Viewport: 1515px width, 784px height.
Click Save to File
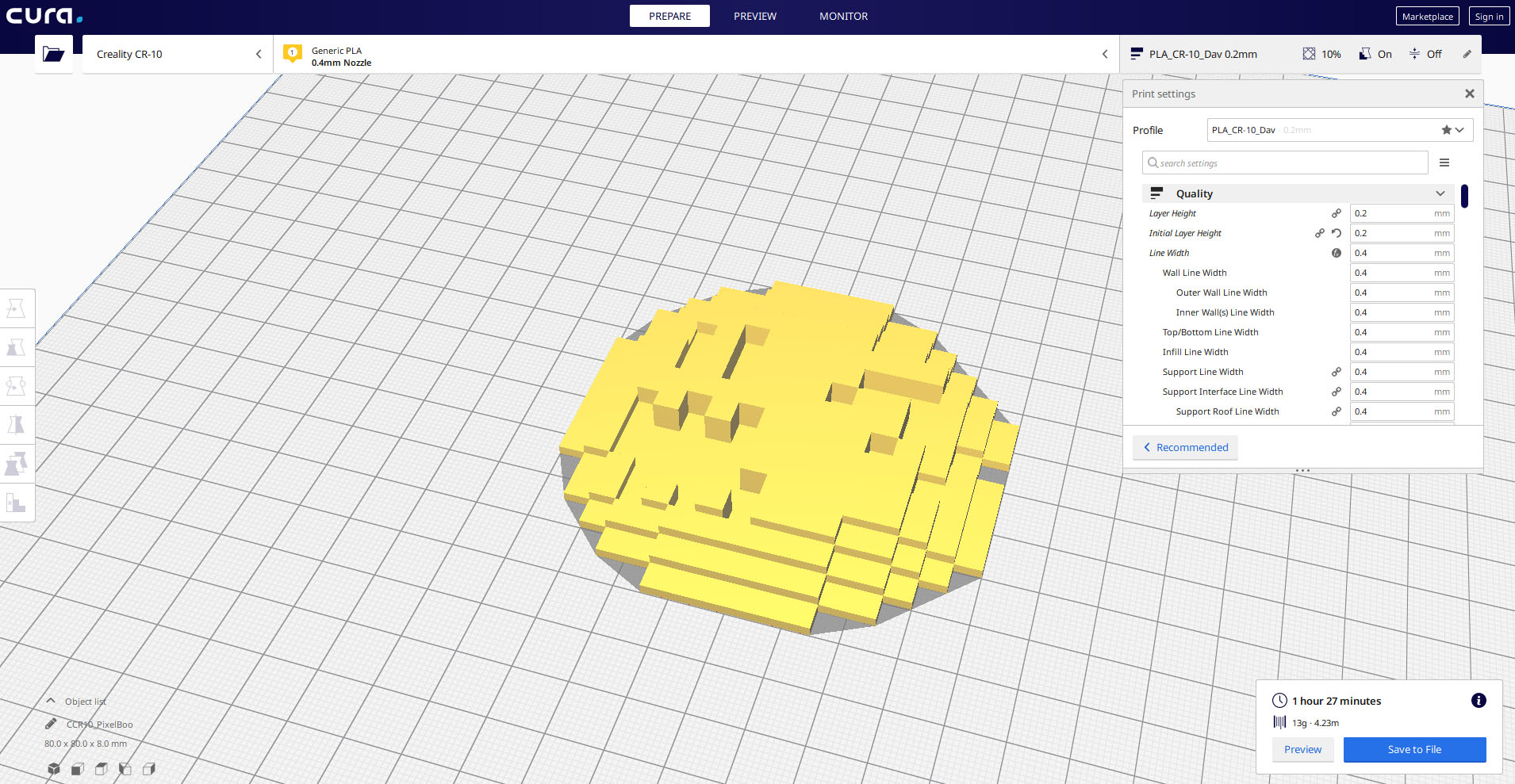(x=1414, y=749)
